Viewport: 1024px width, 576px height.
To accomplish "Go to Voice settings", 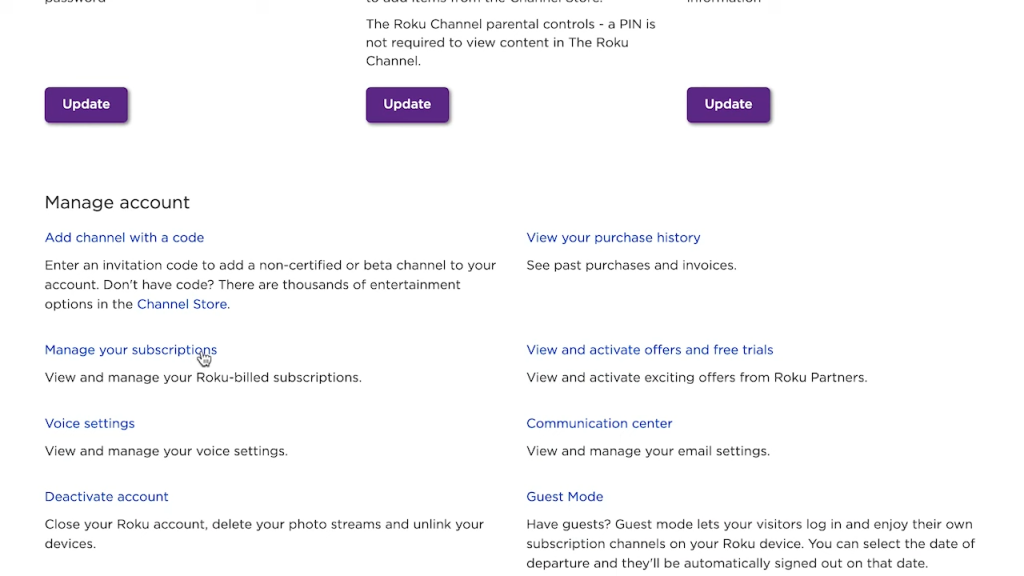I will coord(89,424).
